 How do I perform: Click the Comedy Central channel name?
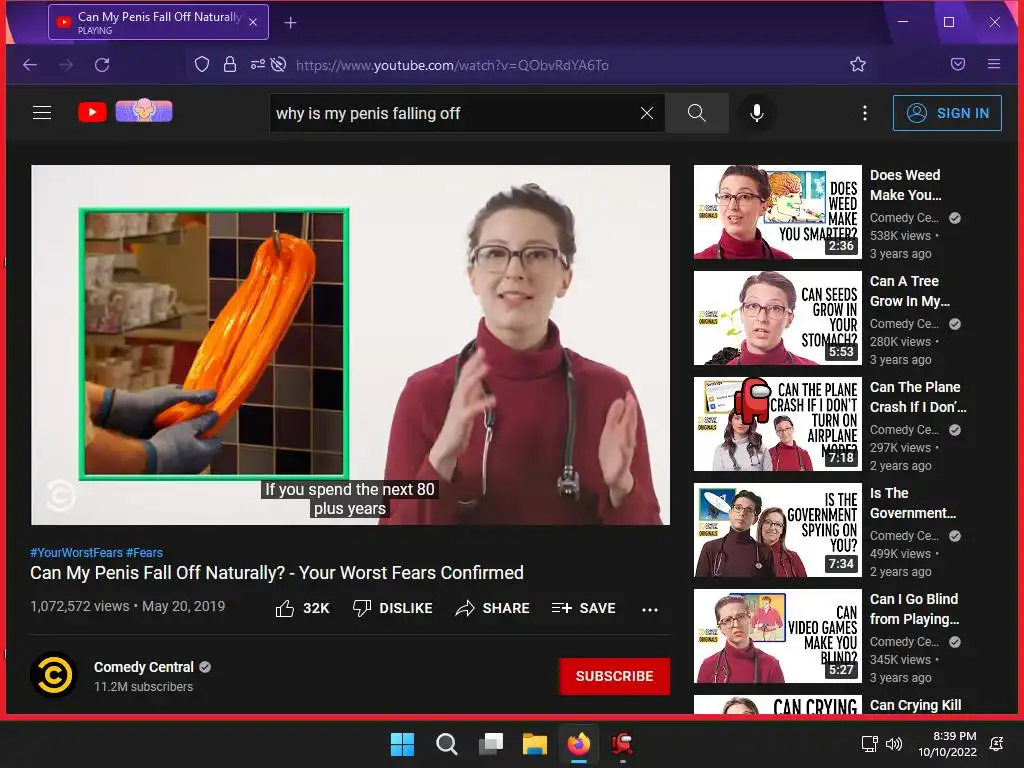[x=144, y=667]
